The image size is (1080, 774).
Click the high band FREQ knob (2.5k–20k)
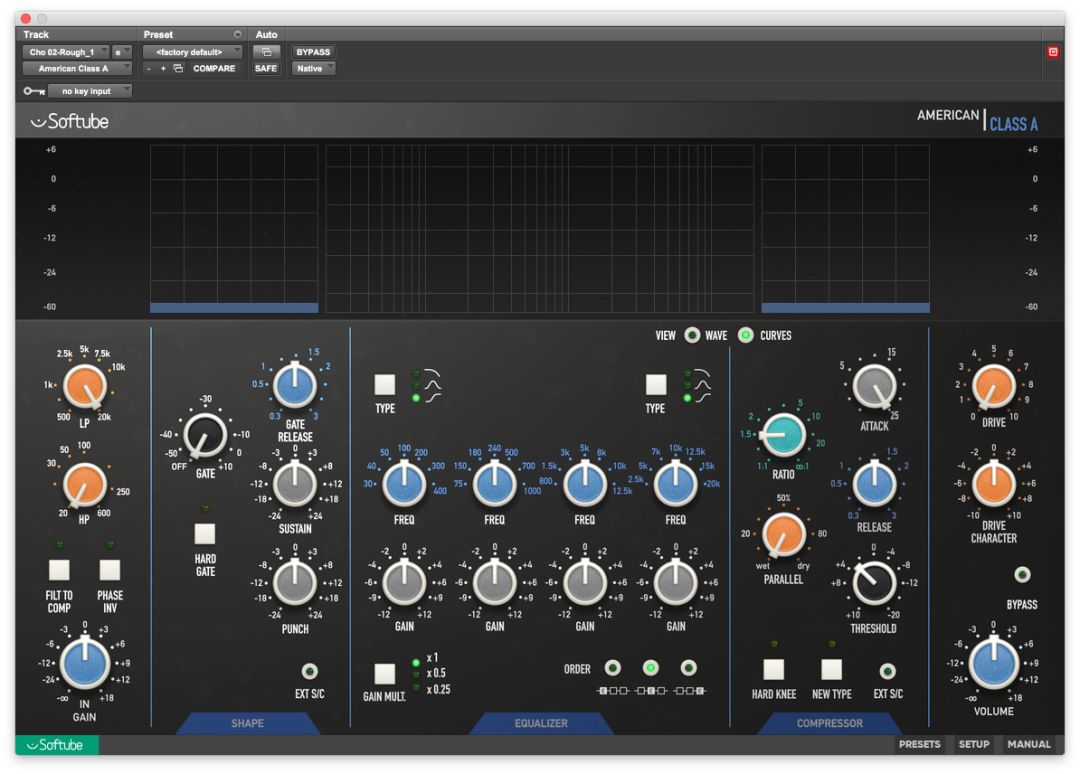676,483
